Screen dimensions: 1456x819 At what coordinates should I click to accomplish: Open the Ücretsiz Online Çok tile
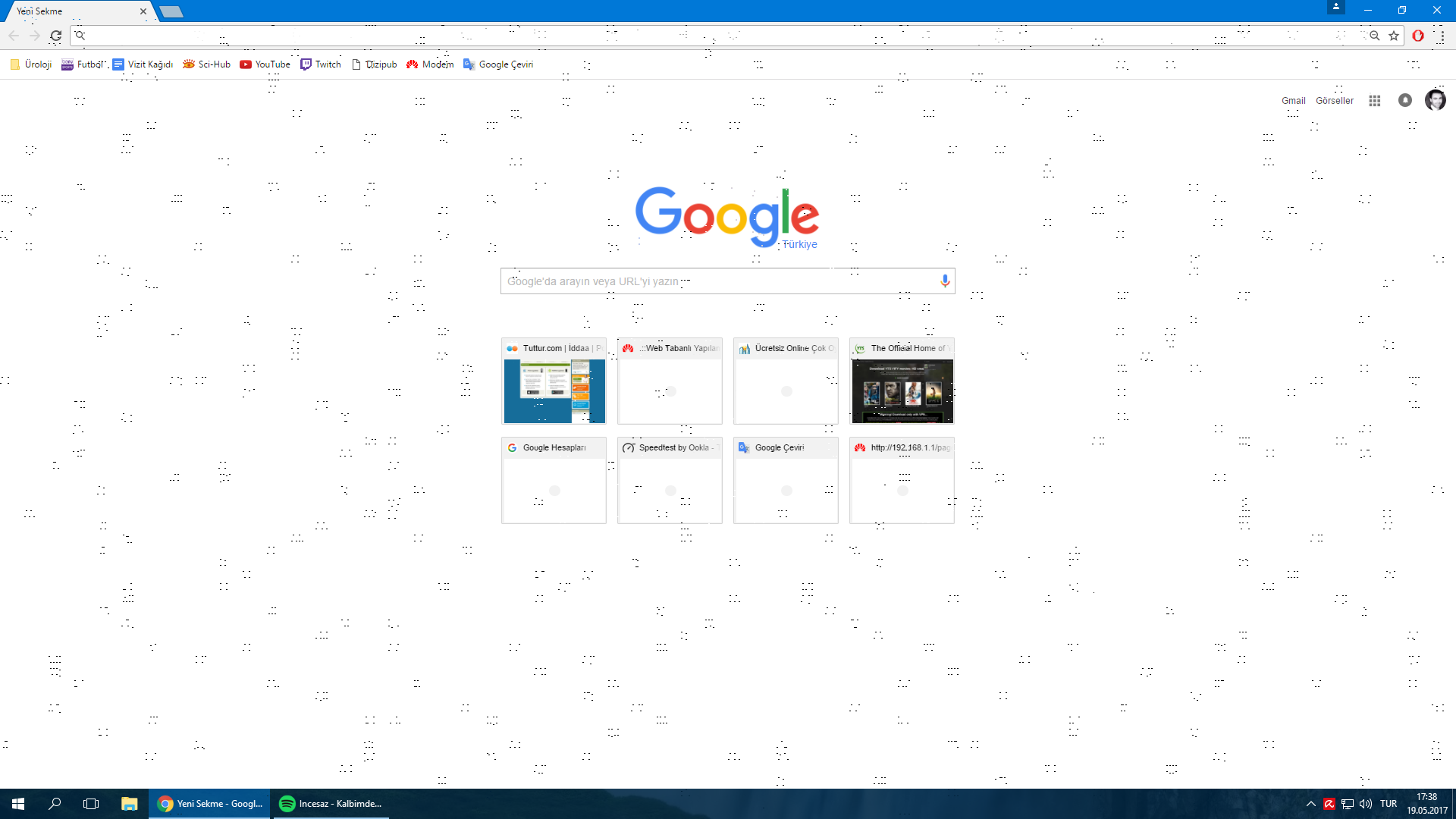coord(786,381)
